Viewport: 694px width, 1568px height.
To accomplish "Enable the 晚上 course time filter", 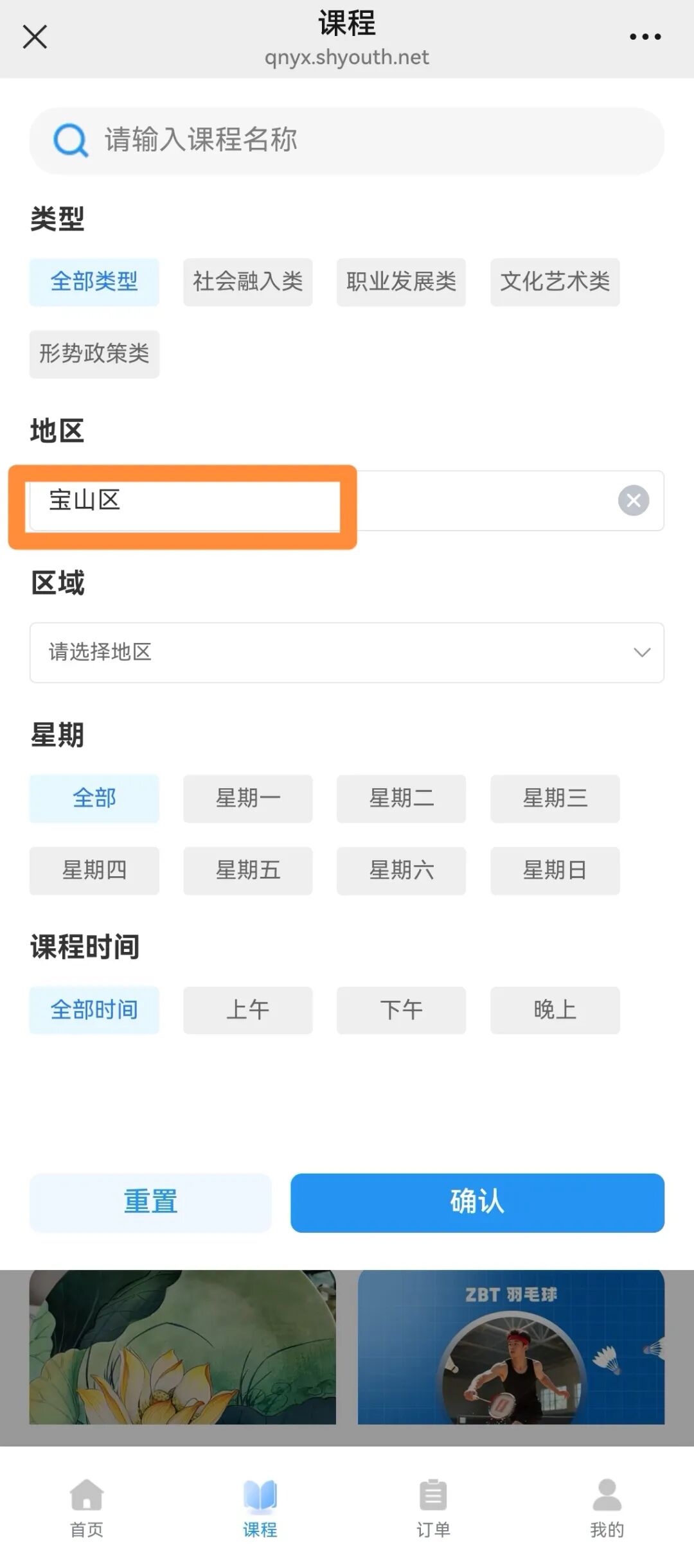I will pos(555,1010).
